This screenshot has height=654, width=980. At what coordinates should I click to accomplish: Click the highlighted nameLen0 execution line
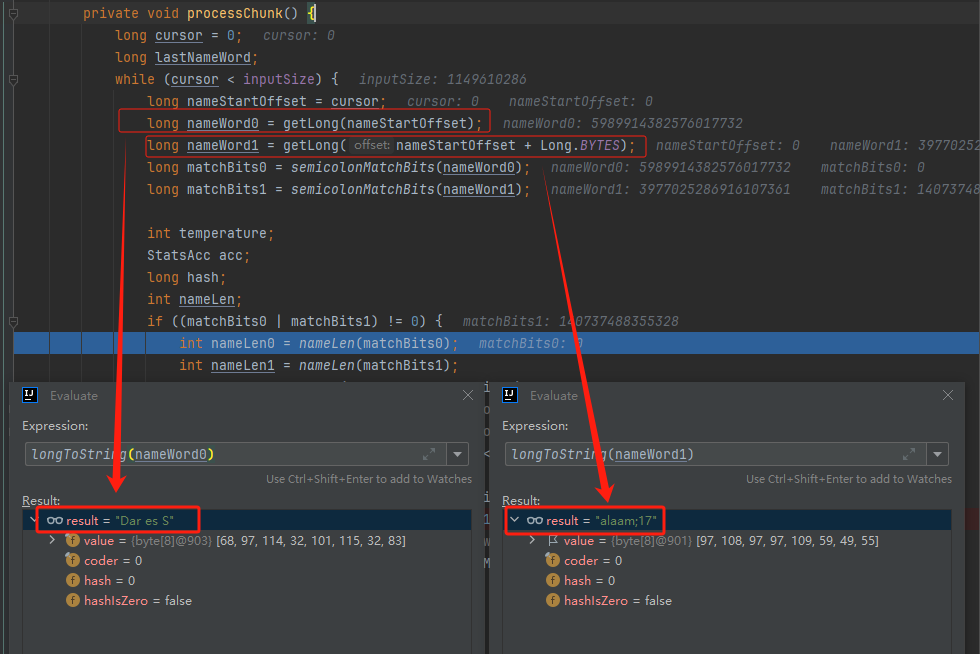click(x=496, y=343)
